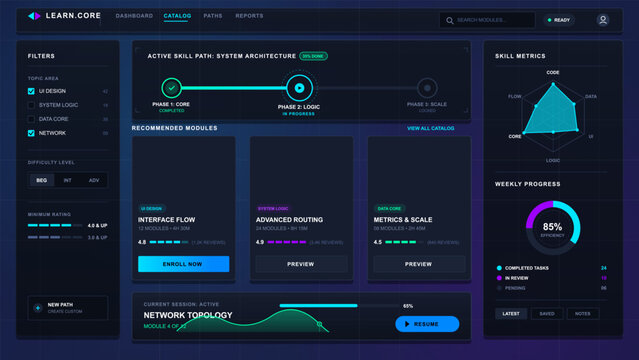Viewport: 639px width, 360px height.
Task: Click Preview for Metrics & Scale
Action: [x=419, y=264]
